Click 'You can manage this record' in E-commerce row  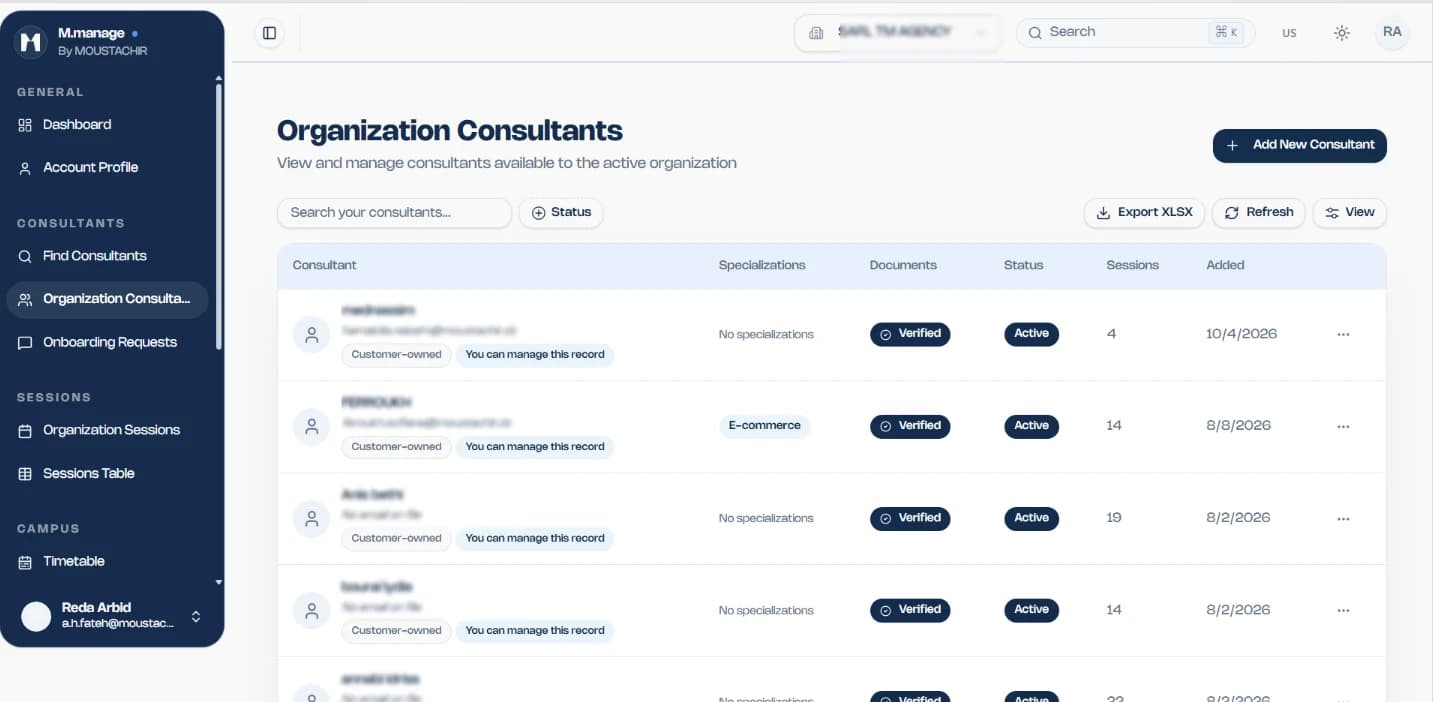(x=535, y=447)
